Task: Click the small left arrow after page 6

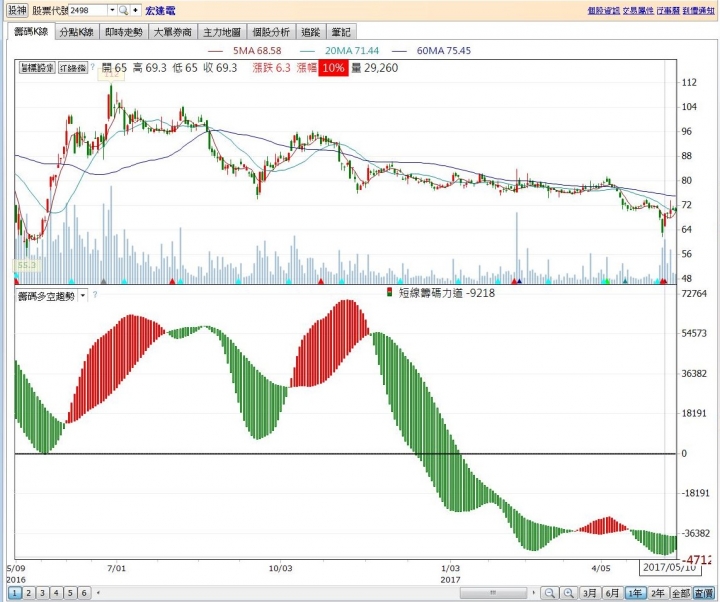Action: coord(98,593)
